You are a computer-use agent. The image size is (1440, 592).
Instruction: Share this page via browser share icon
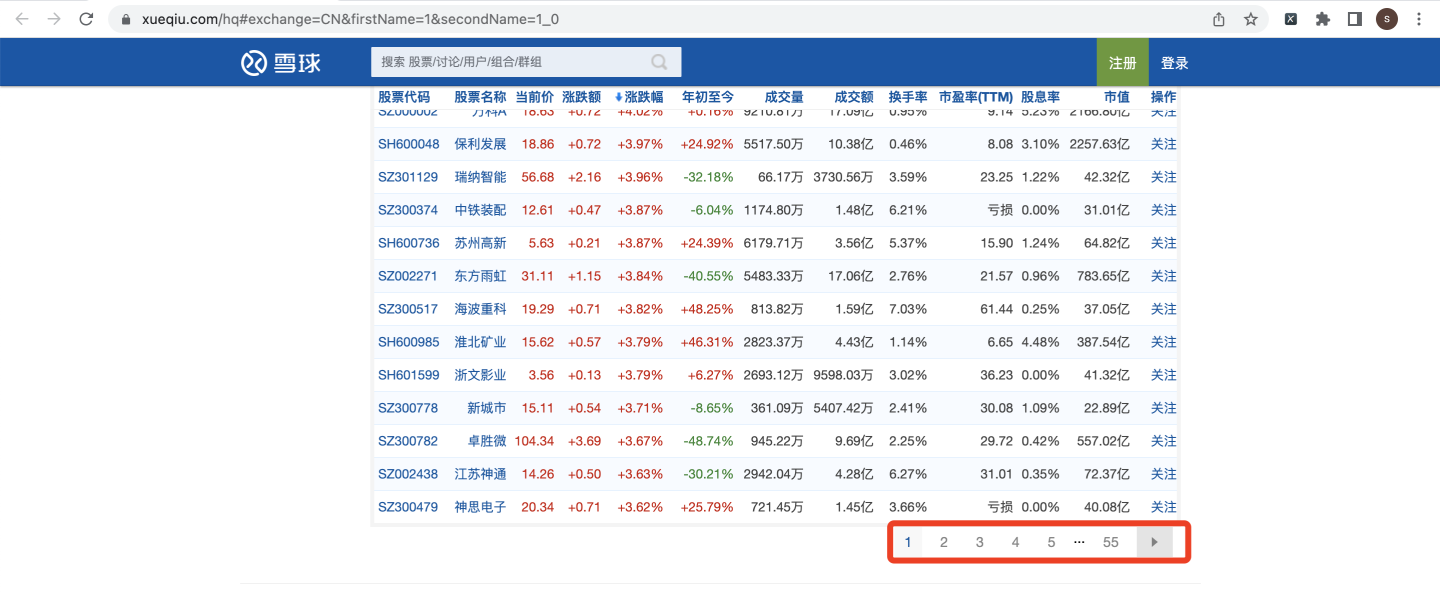[x=1219, y=19]
